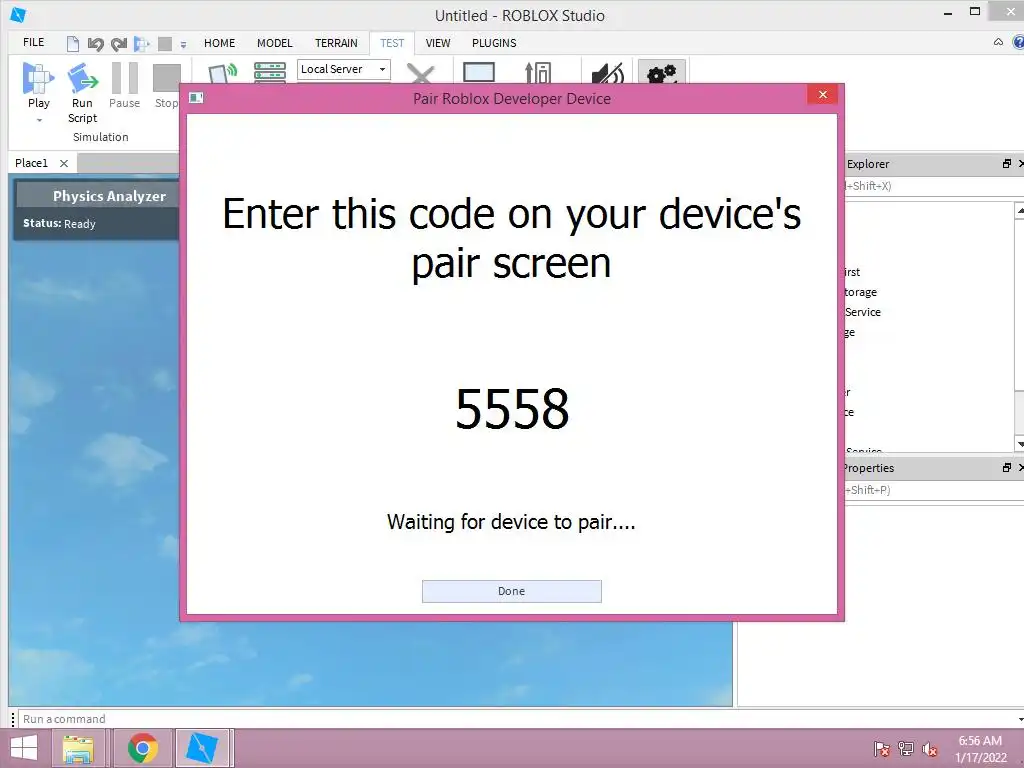Undock the Explorer panel float button

pyautogui.click(x=1006, y=164)
